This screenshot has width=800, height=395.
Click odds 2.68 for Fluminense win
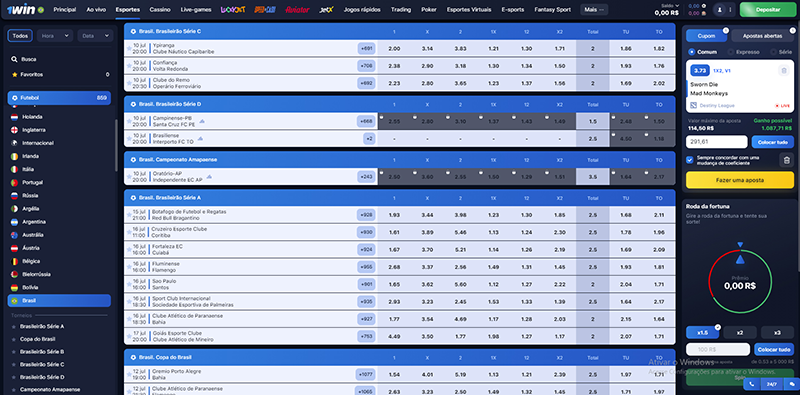[394, 267]
